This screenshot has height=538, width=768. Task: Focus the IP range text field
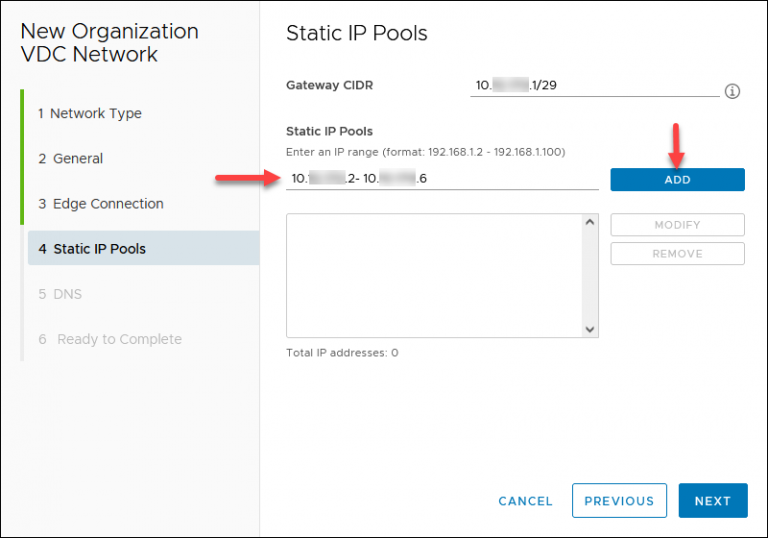pyautogui.click(x=441, y=179)
